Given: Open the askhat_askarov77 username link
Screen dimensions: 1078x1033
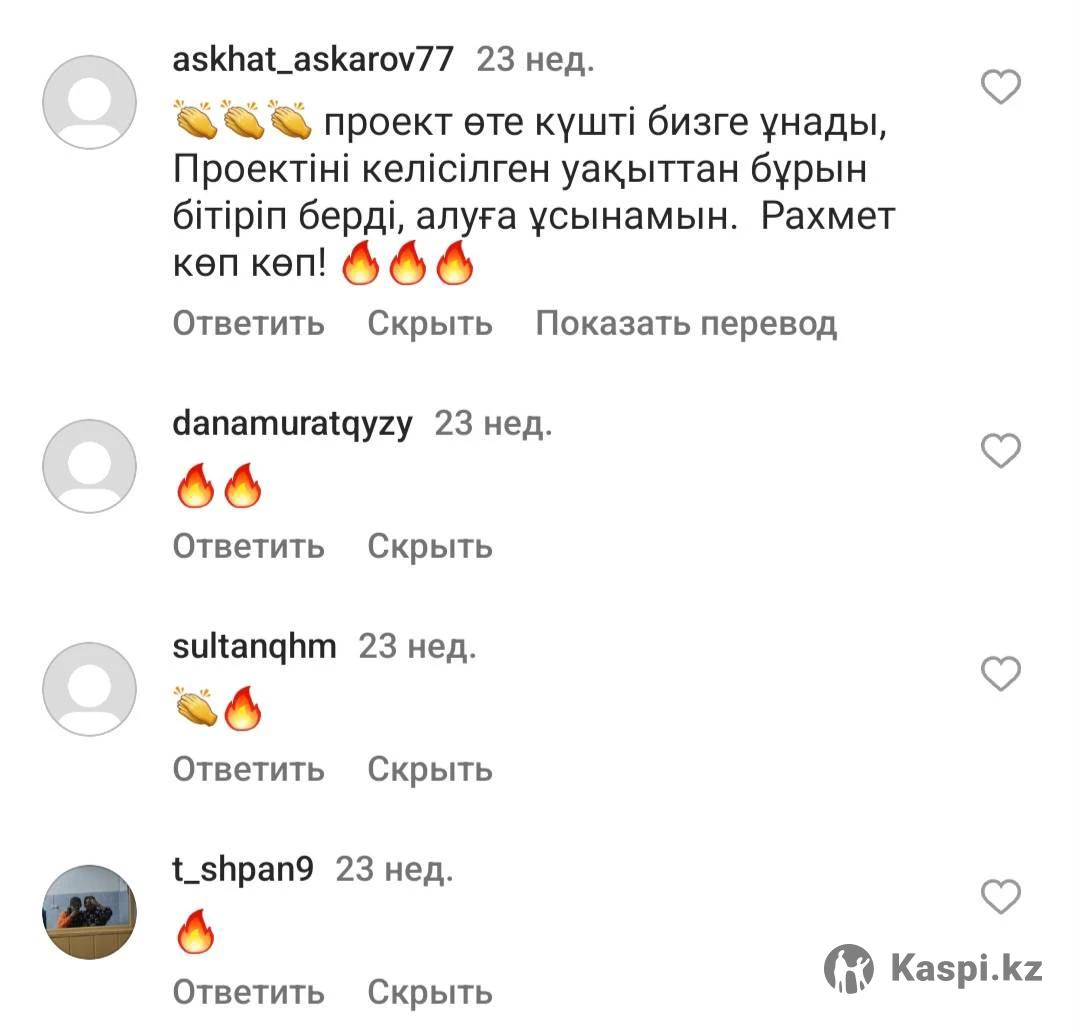Looking at the screenshot, I should 313,60.
